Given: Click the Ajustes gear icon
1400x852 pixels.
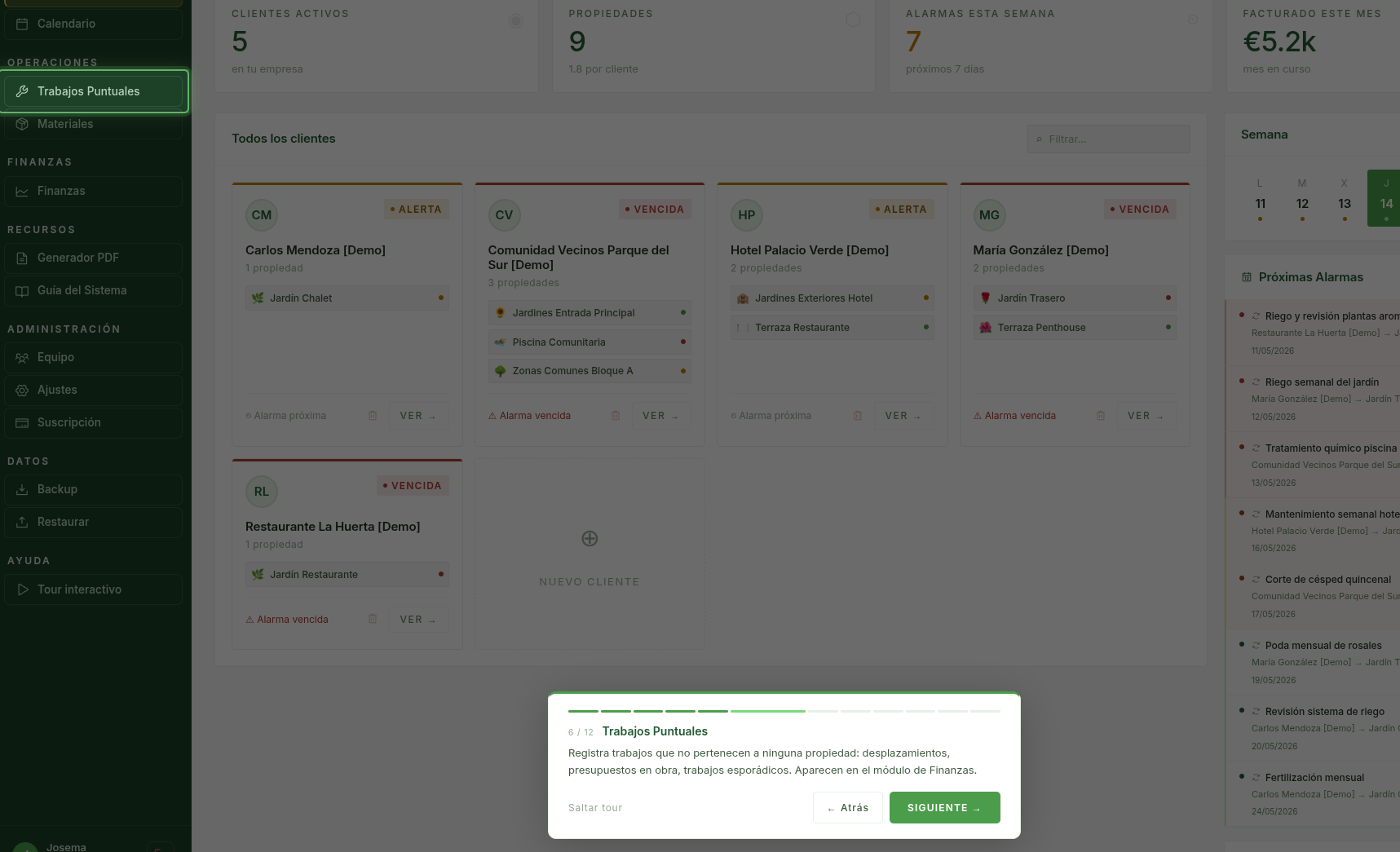Looking at the screenshot, I should click(x=22, y=390).
